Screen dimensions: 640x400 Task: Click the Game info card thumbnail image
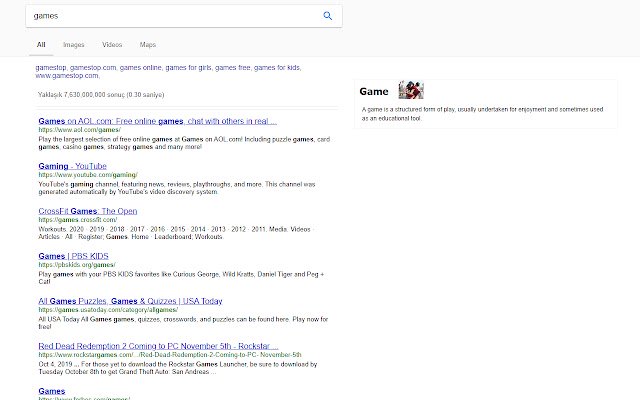click(x=411, y=90)
